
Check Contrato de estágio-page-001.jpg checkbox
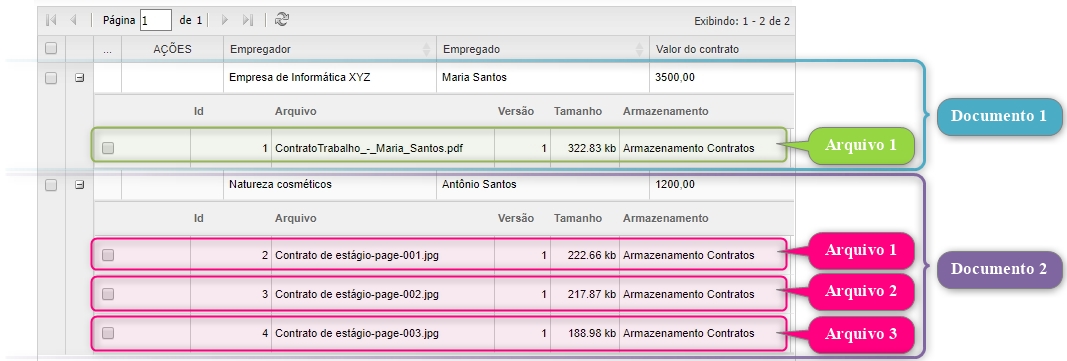pos(108,255)
